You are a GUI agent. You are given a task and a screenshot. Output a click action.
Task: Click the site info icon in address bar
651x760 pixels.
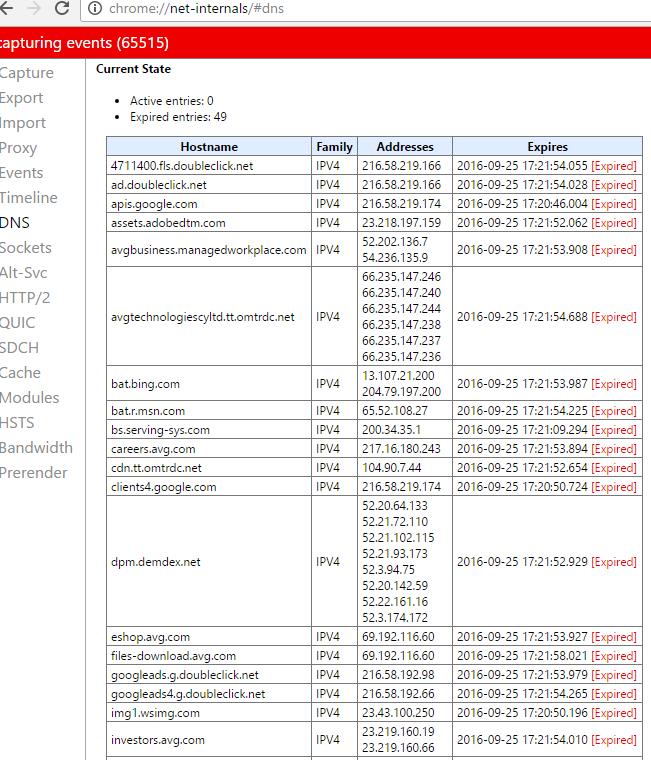point(95,9)
